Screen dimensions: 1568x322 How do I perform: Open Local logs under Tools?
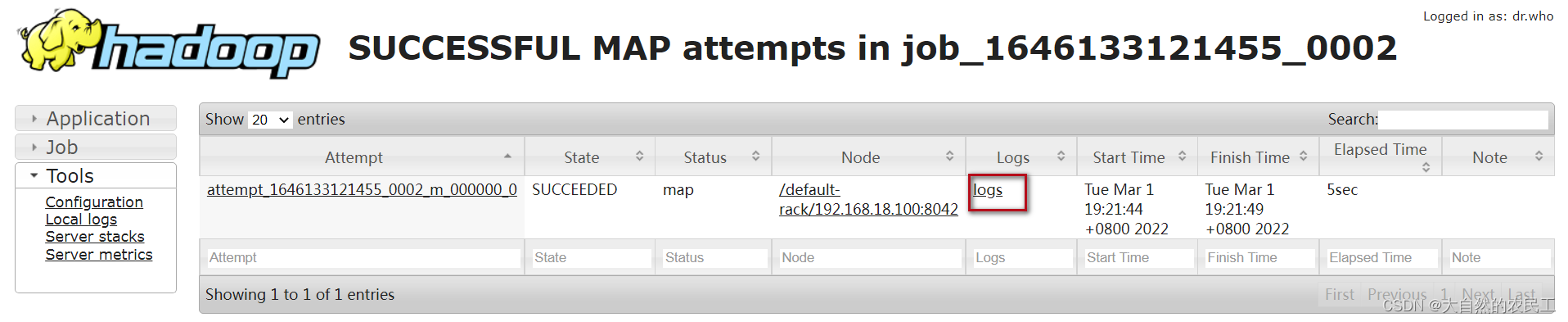pos(81,220)
